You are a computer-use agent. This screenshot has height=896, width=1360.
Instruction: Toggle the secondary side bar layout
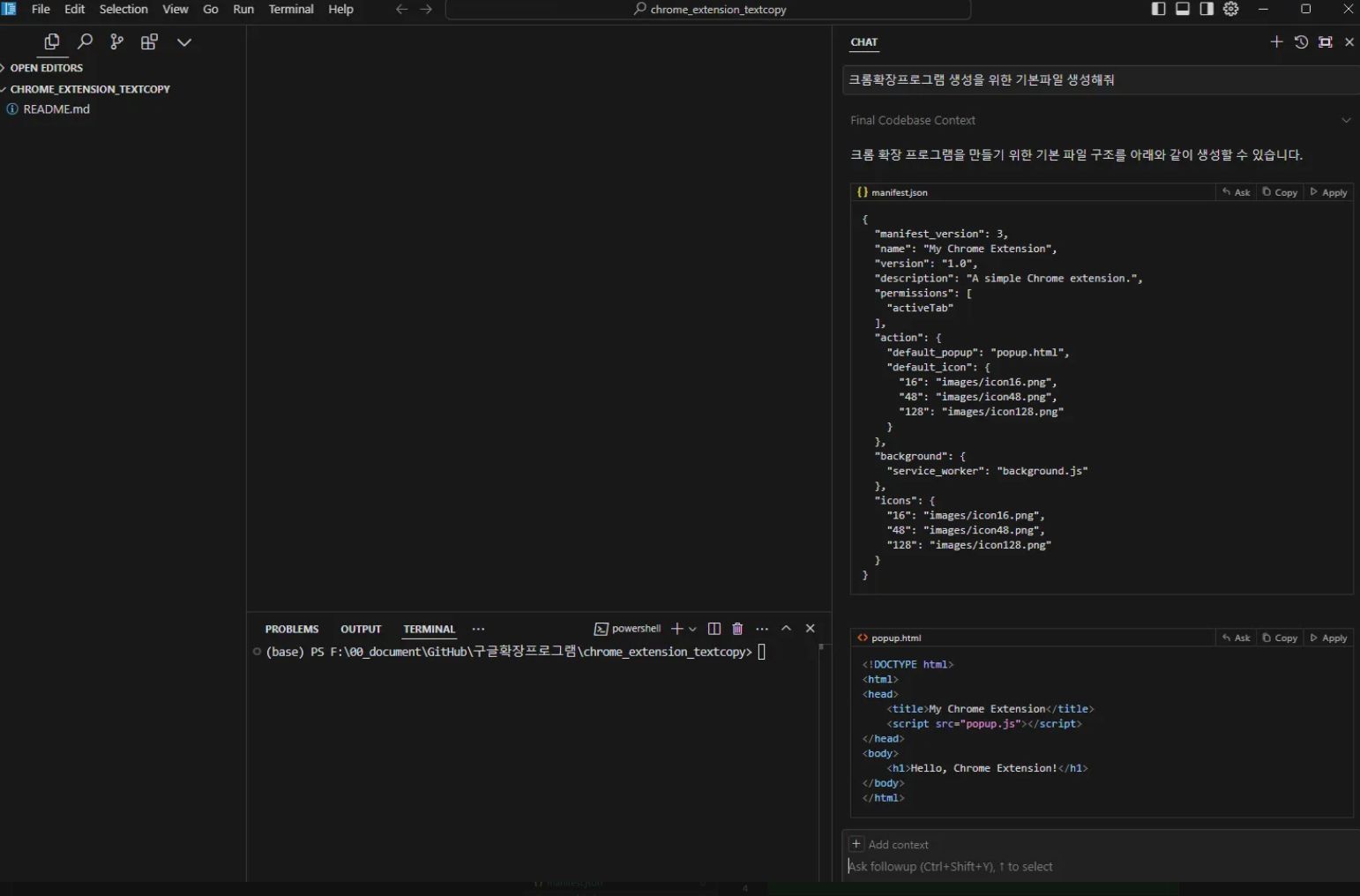coord(1207,9)
